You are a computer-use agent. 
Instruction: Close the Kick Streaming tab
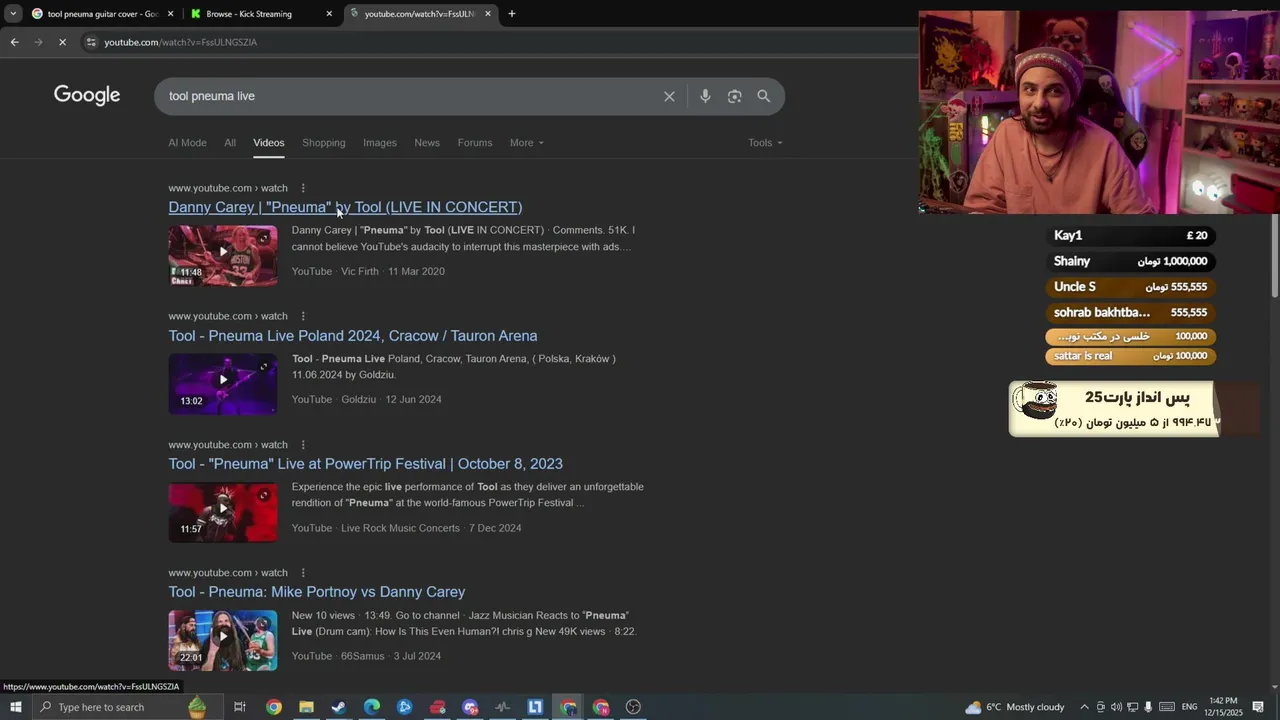[x=329, y=14]
